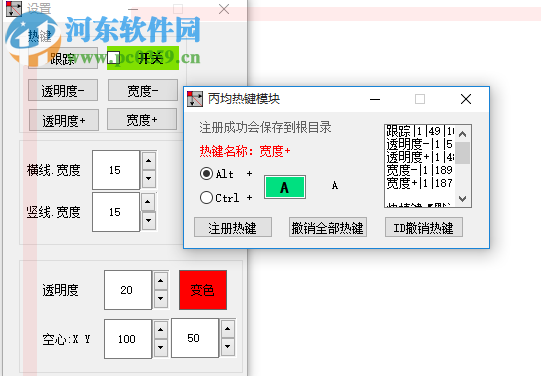541x376 pixels.
Task: Decrease 空心 X value with down arrow
Action: pos(160,347)
